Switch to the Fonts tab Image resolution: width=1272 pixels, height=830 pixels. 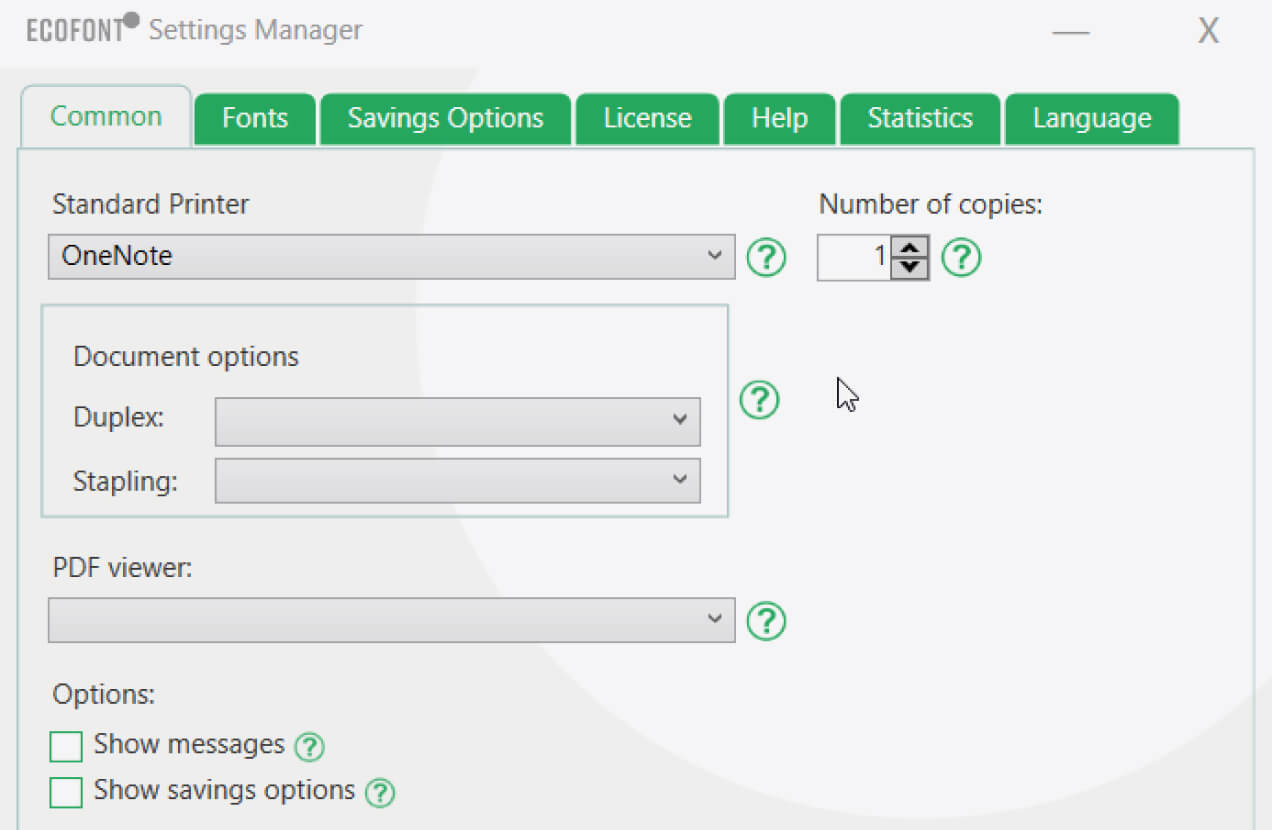[254, 118]
